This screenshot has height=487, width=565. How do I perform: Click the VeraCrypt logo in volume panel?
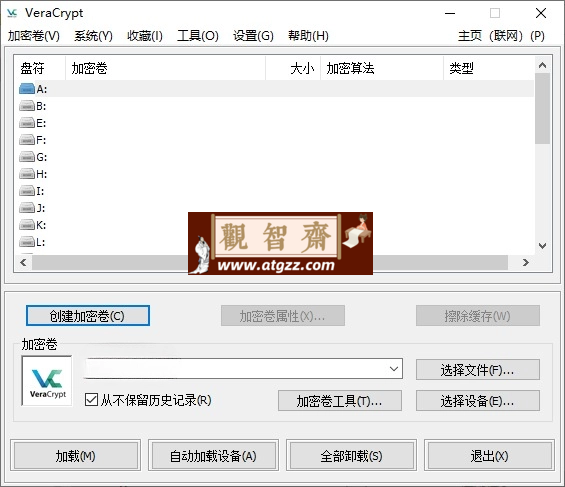[x=47, y=381]
